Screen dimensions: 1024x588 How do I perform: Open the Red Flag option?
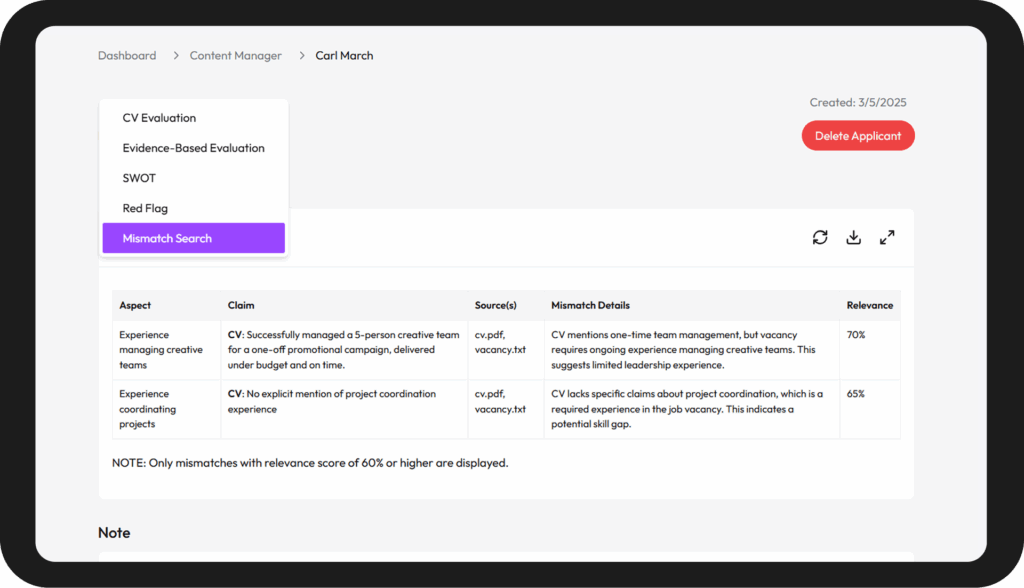click(x=193, y=208)
